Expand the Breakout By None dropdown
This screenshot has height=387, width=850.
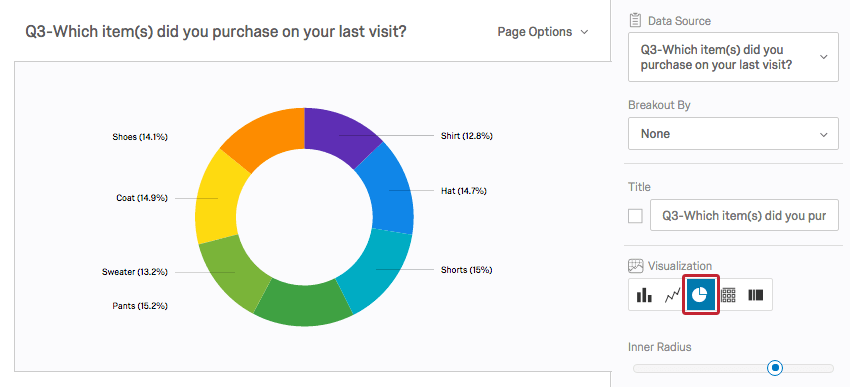point(733,133)
